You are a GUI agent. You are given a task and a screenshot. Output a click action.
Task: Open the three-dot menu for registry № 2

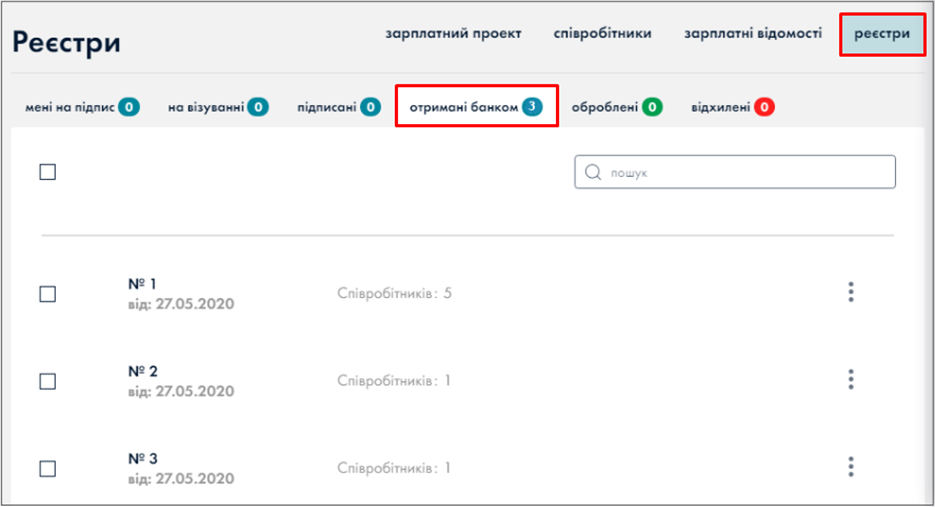(851, 379)
